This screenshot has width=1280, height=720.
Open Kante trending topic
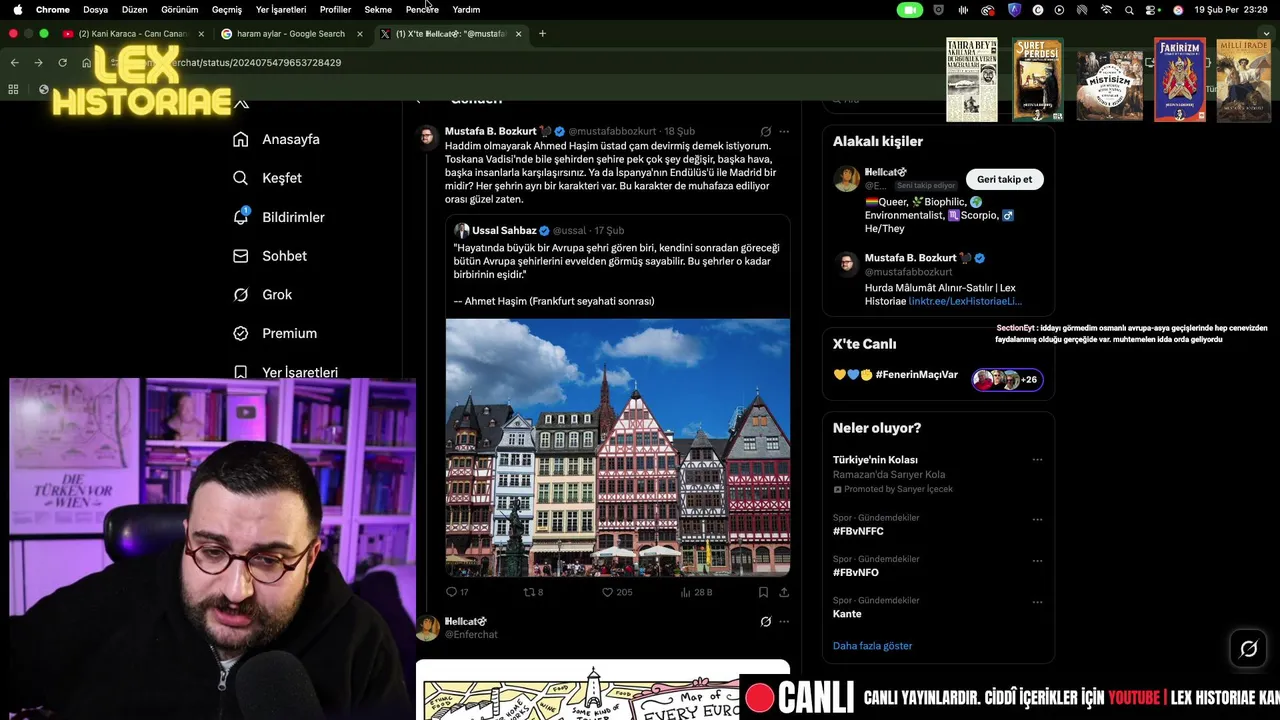pos(847,614)
